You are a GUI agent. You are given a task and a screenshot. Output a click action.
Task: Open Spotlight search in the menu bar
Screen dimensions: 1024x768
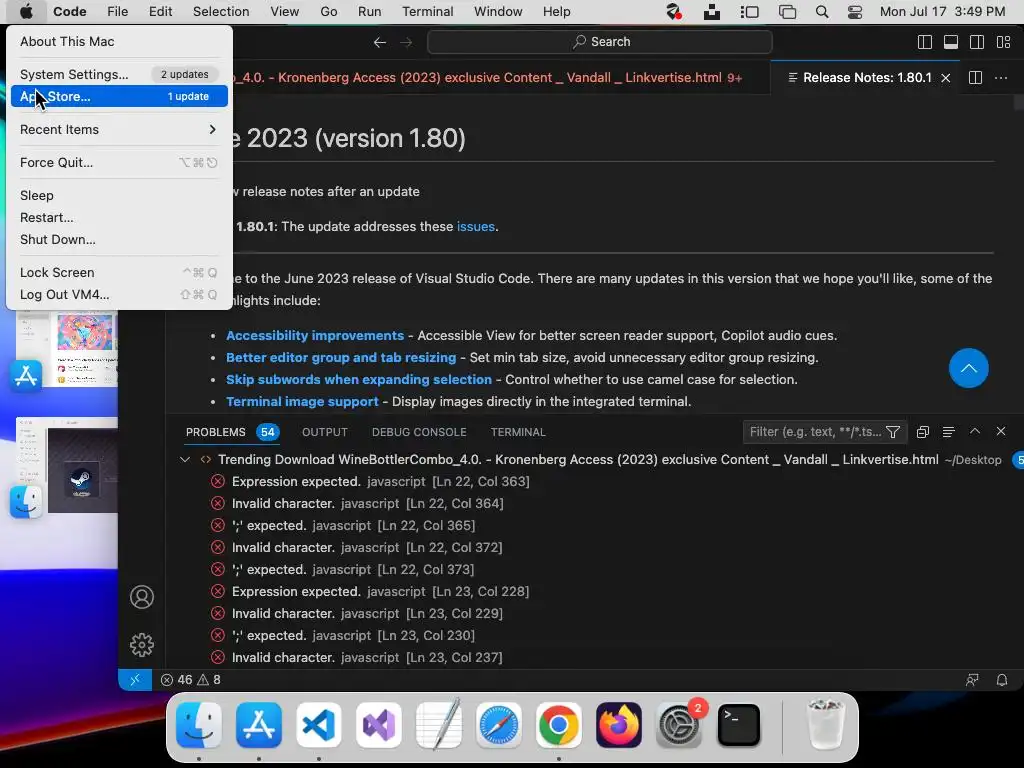coord(822,12)
